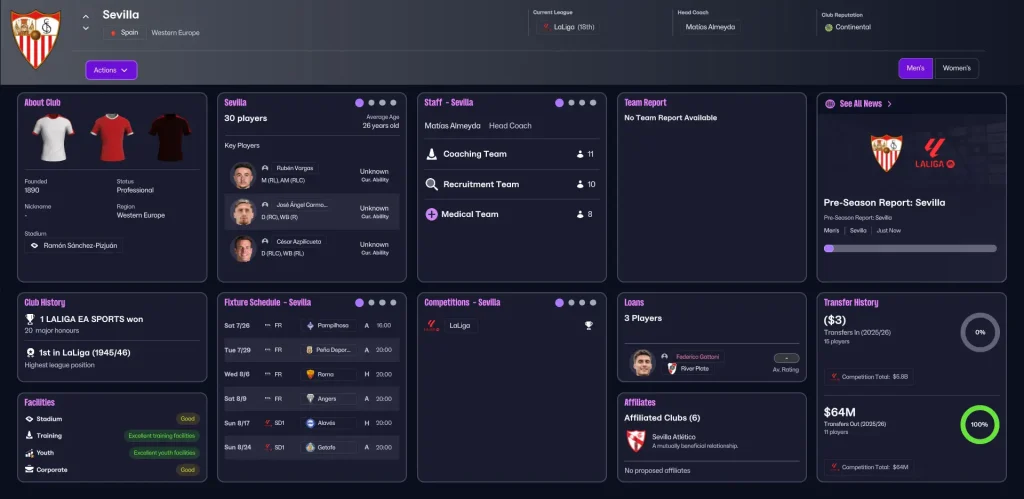Select second page dot in Sevilla squad panel
1024x499 pixels.
[x=371, y=103]
